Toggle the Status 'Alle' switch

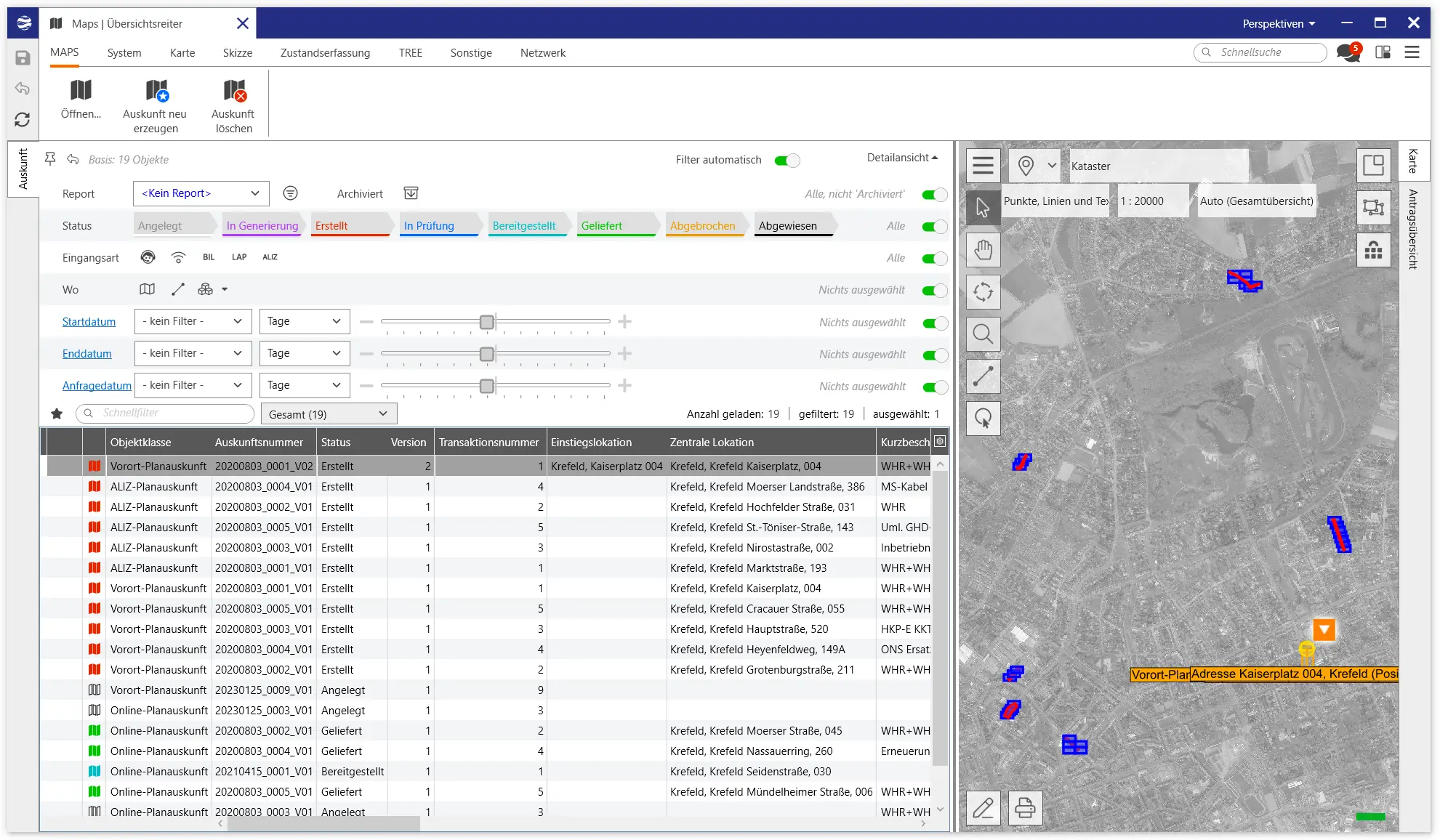(x=934, y=226)
